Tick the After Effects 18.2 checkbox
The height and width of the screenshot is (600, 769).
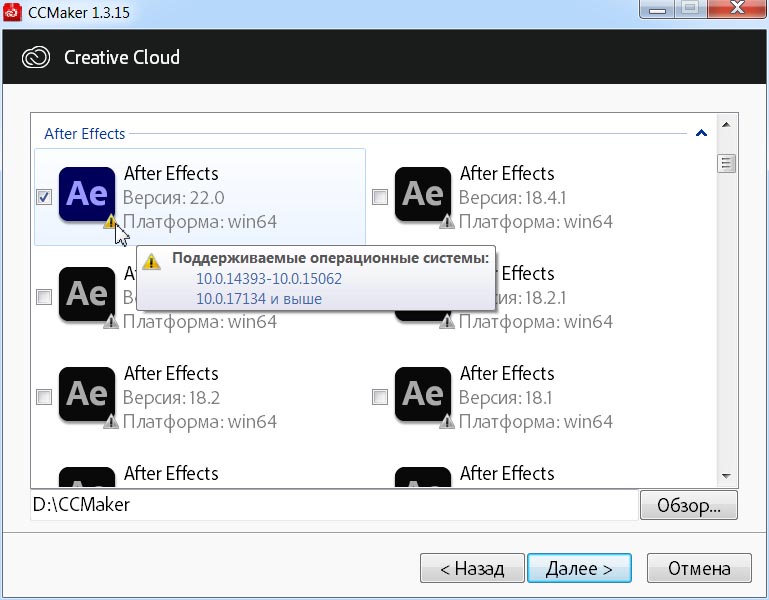[44, 397]
